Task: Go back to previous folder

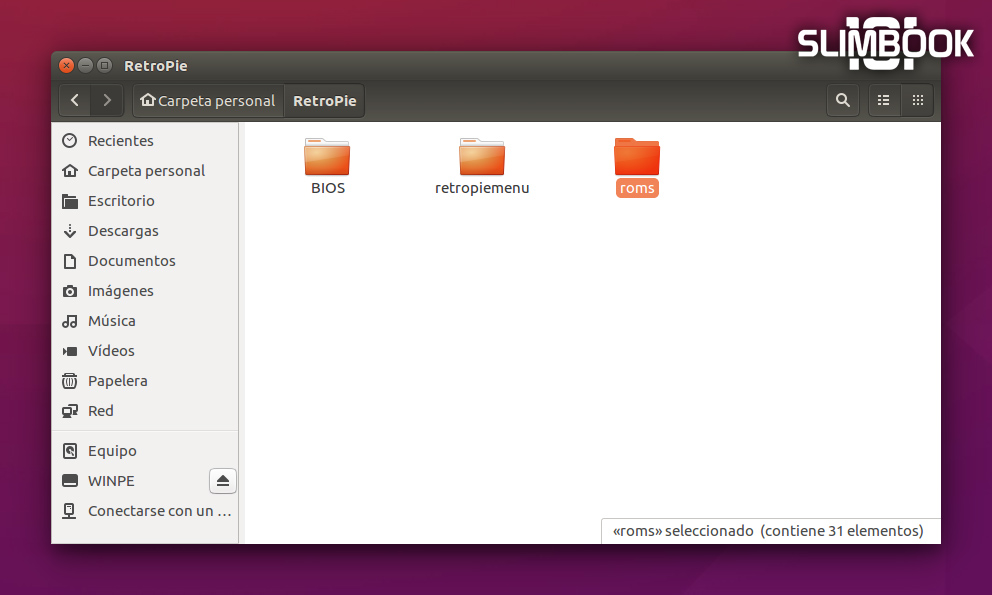Action: tap(75, 100)
